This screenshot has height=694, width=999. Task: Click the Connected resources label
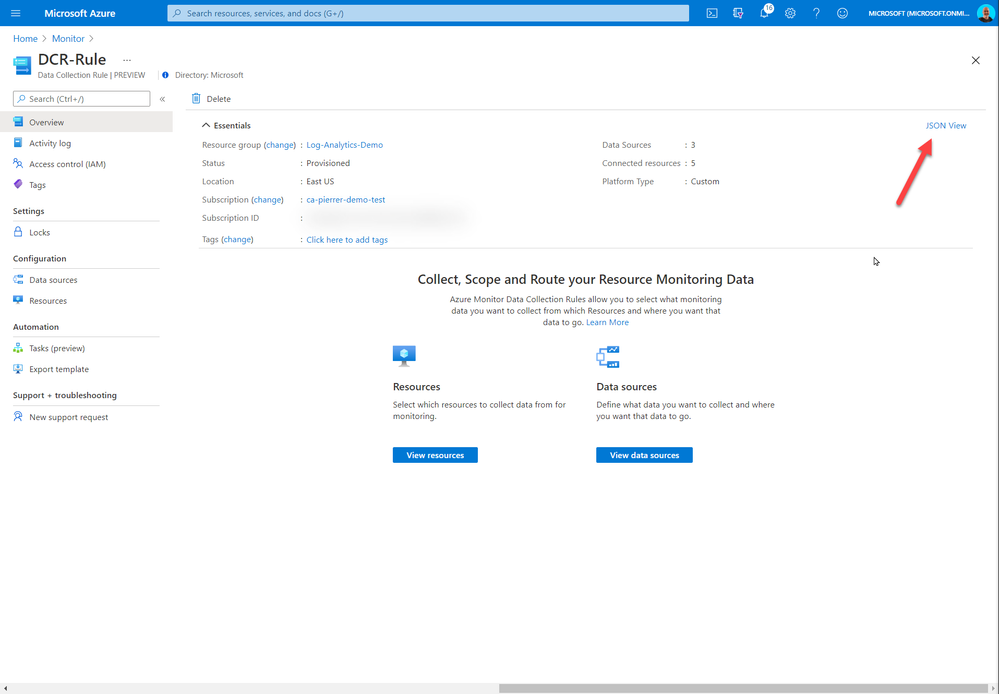coord(642,163)
